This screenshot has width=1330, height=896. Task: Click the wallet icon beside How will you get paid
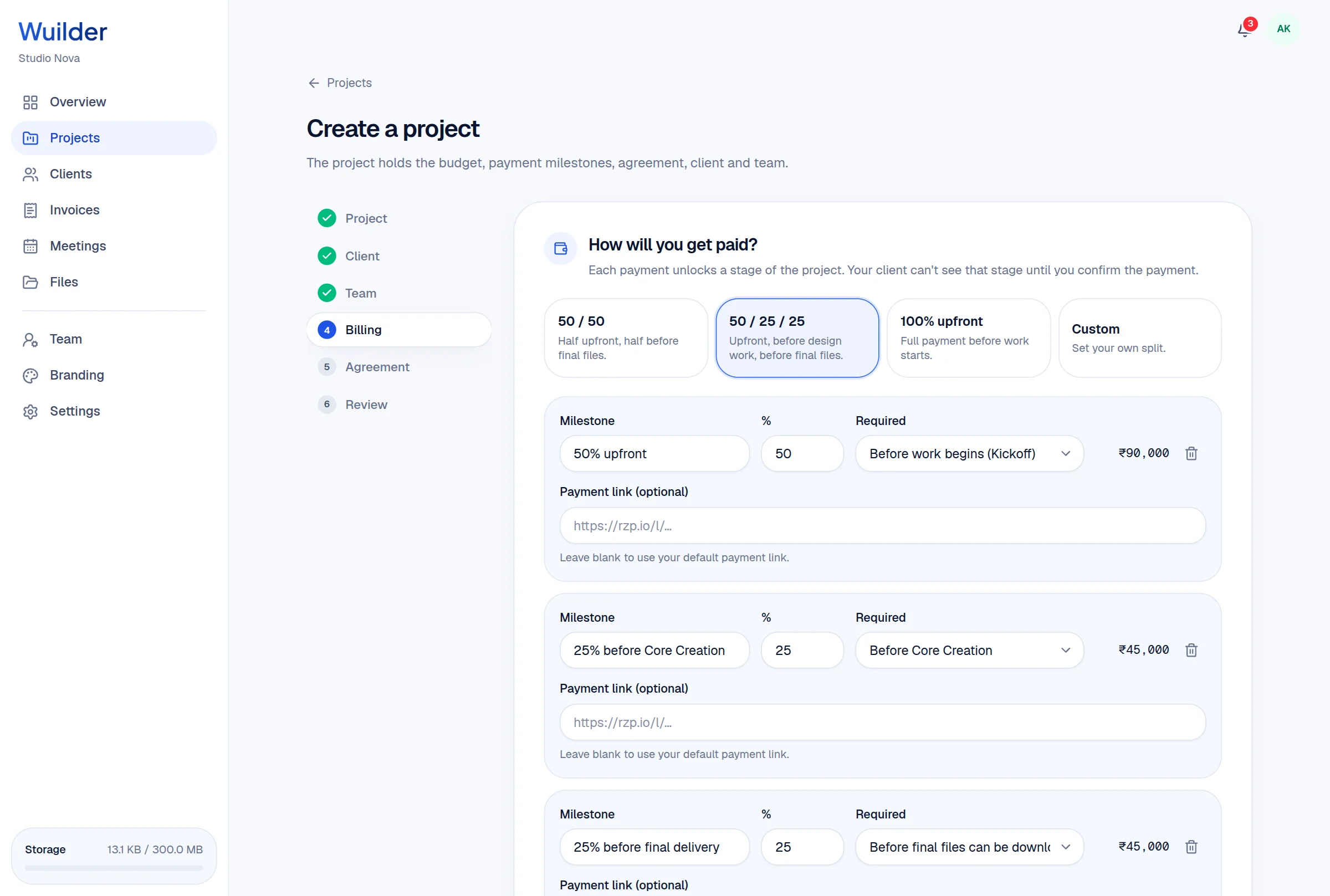[560, 249]
